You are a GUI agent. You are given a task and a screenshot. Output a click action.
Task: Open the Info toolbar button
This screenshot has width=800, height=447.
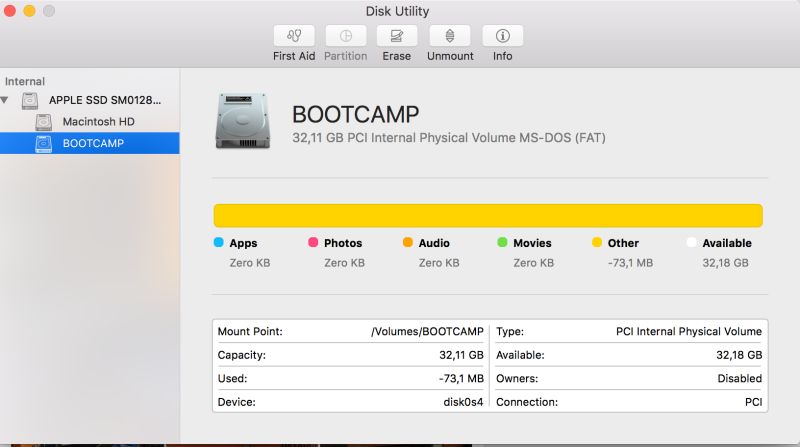(x=503, y=36)
